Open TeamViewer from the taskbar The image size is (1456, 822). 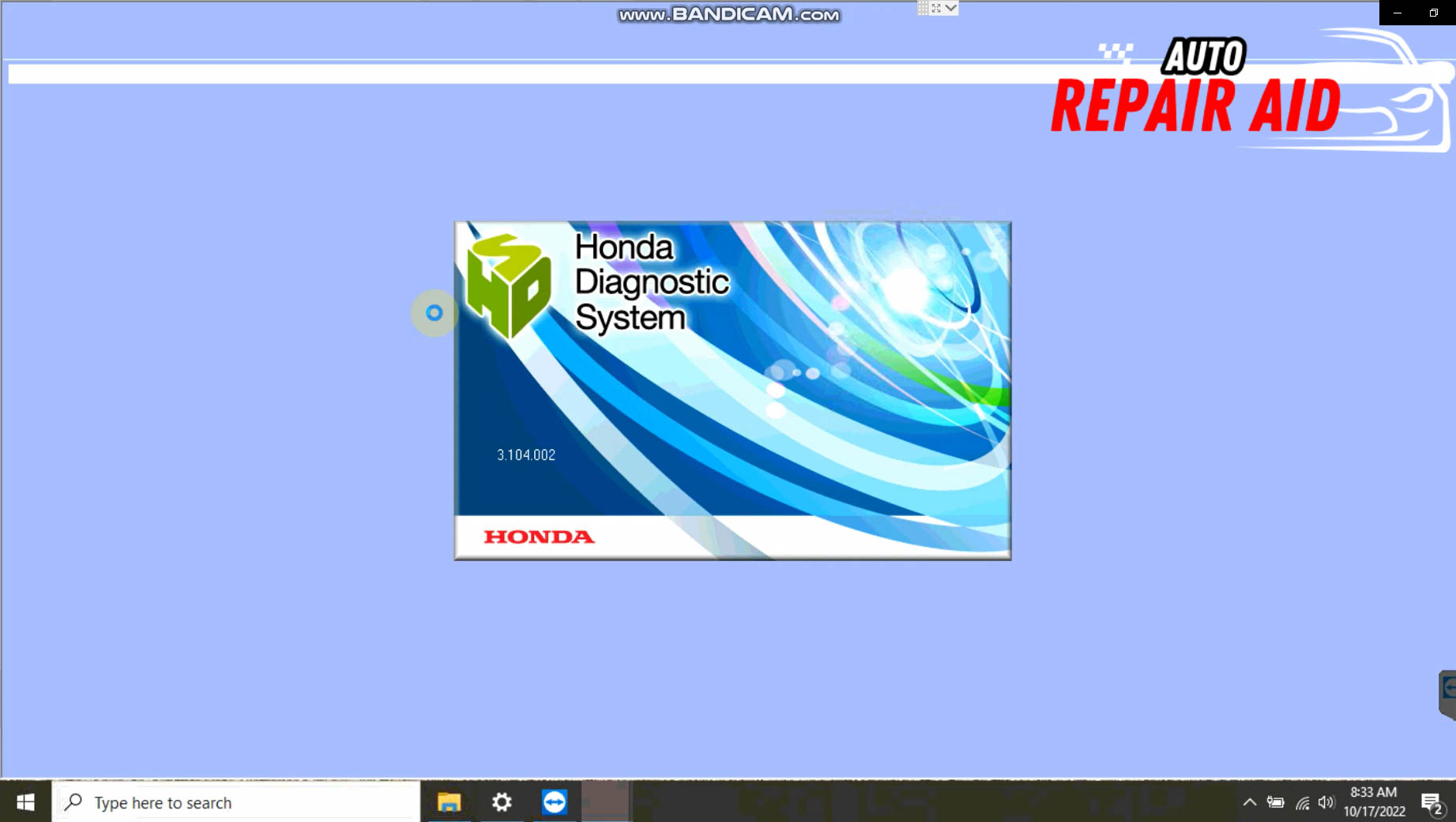click(555, 802)
